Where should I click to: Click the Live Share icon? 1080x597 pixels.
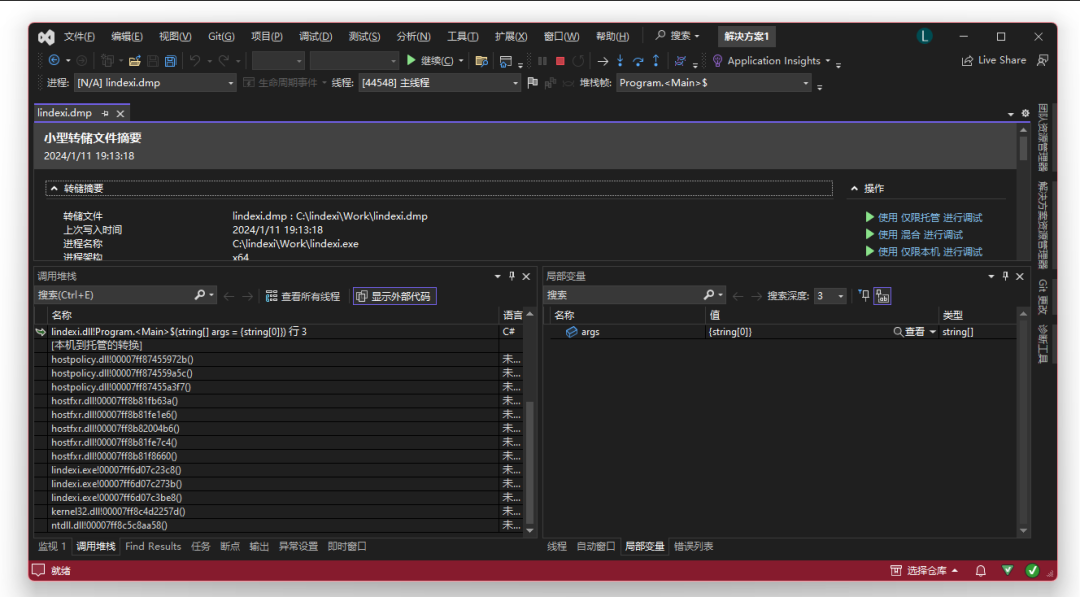click(x=967, y=61)
